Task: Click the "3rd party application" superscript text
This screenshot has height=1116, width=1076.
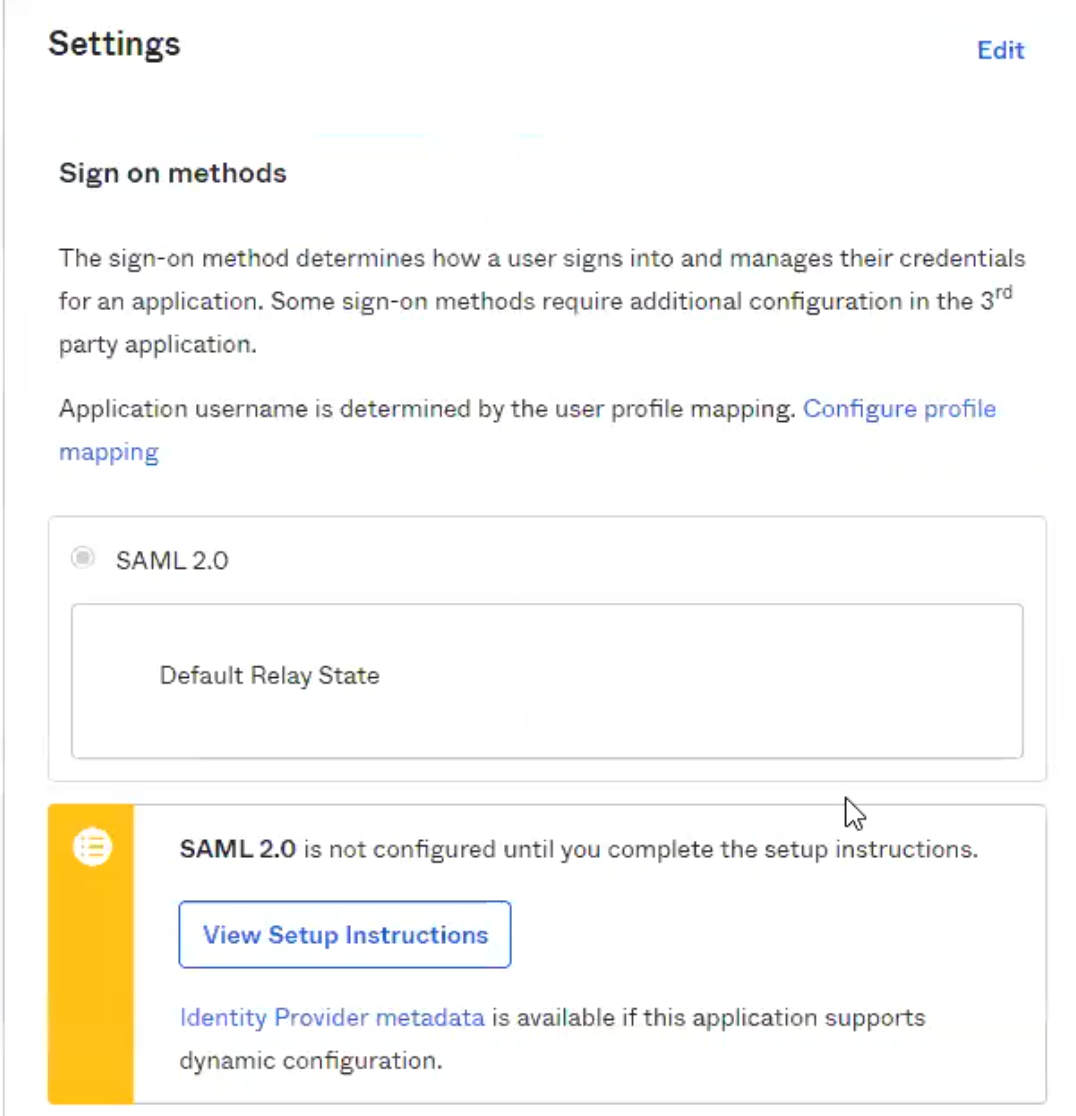Action: click(x=1003, y=293)
